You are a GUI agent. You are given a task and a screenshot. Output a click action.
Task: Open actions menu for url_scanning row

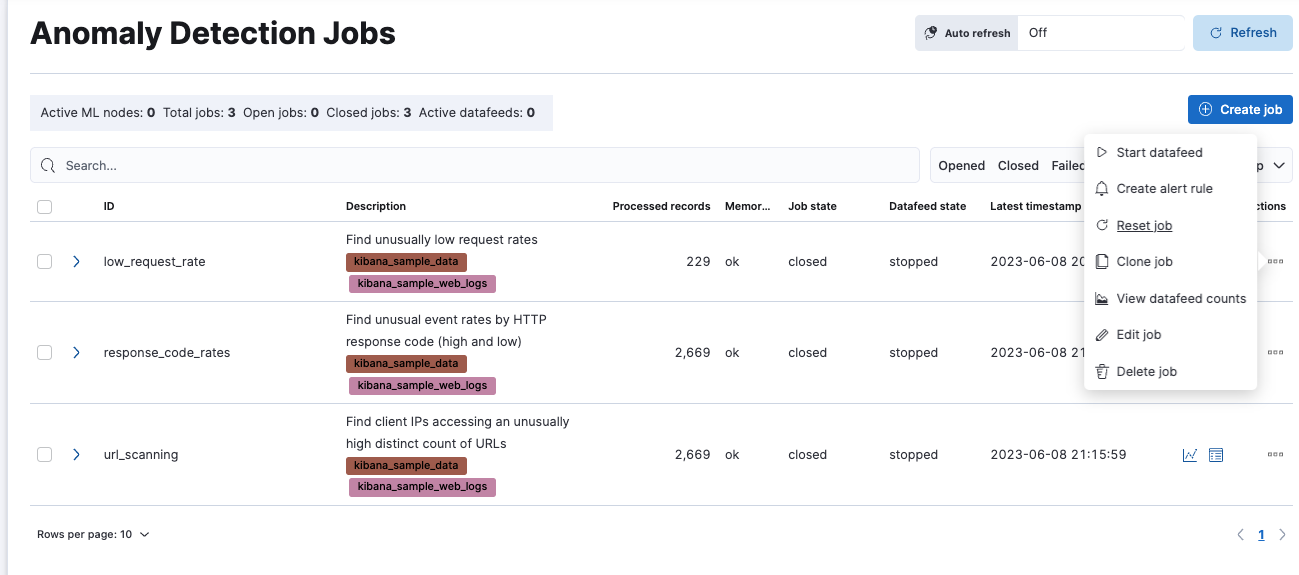1275,455
